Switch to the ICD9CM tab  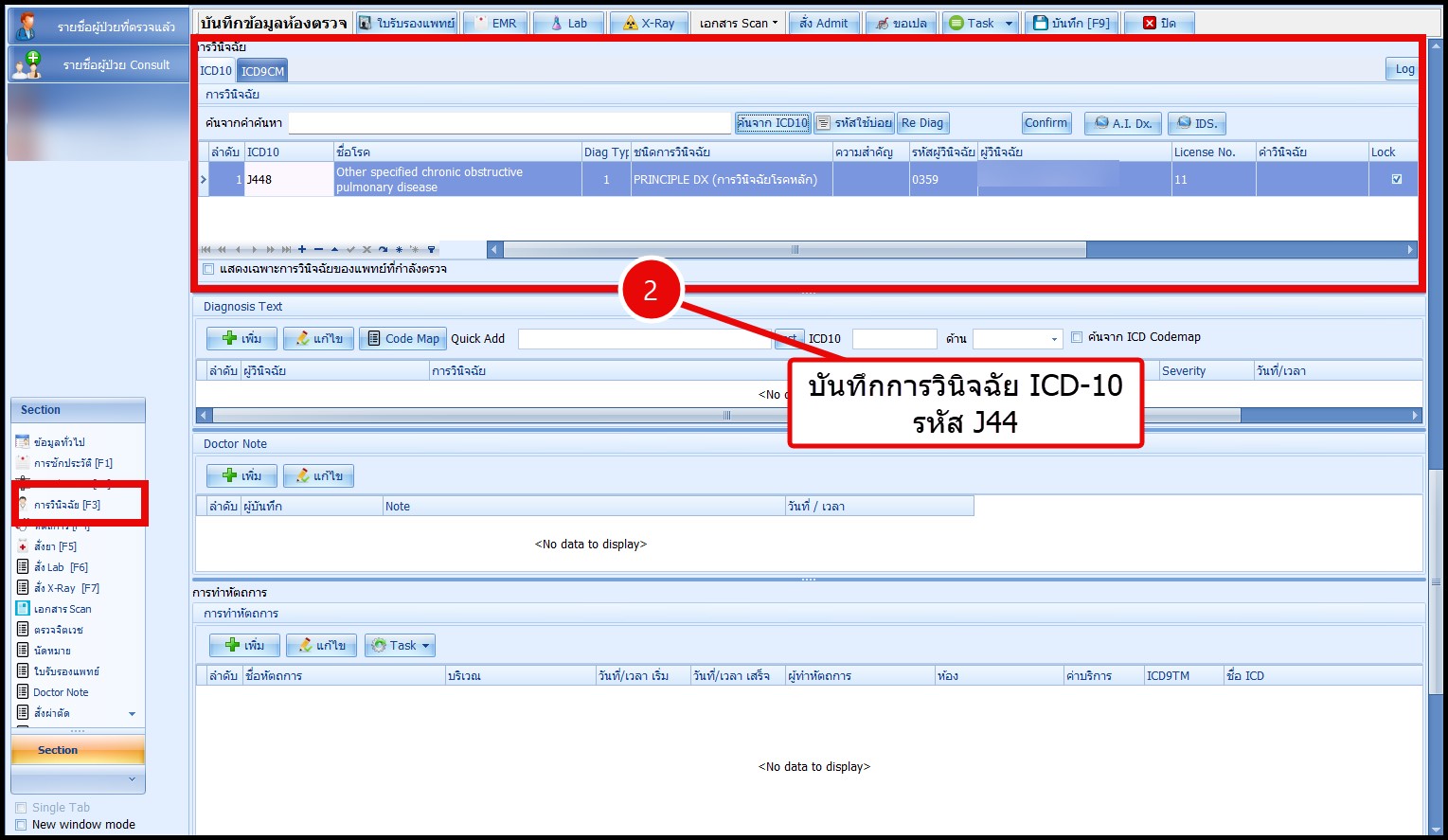tap(262, 71)
